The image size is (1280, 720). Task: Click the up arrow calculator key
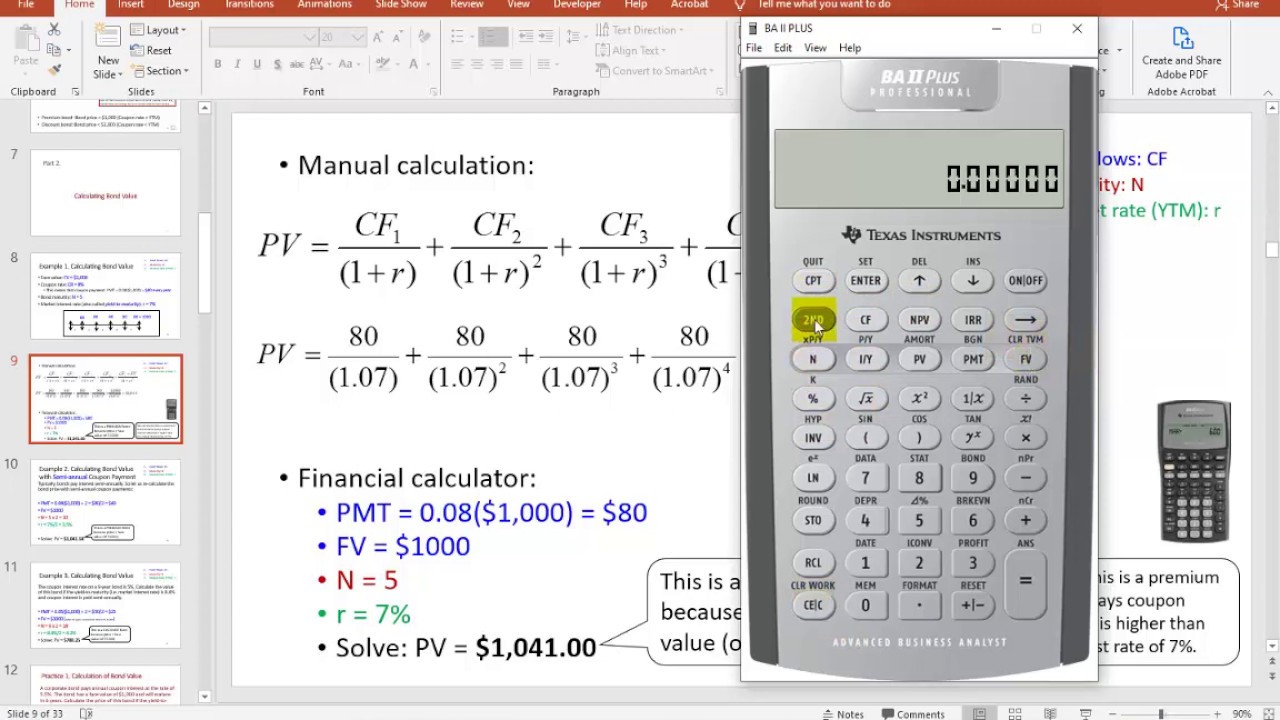919,281
